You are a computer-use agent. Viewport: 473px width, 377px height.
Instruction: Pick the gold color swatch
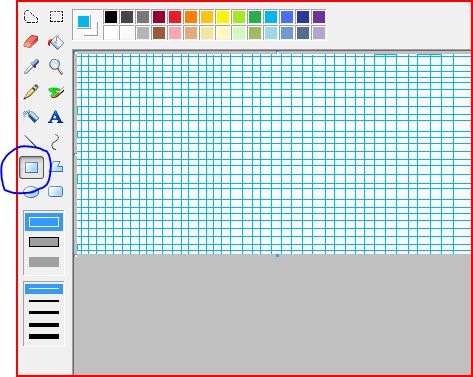pos(207,17)
